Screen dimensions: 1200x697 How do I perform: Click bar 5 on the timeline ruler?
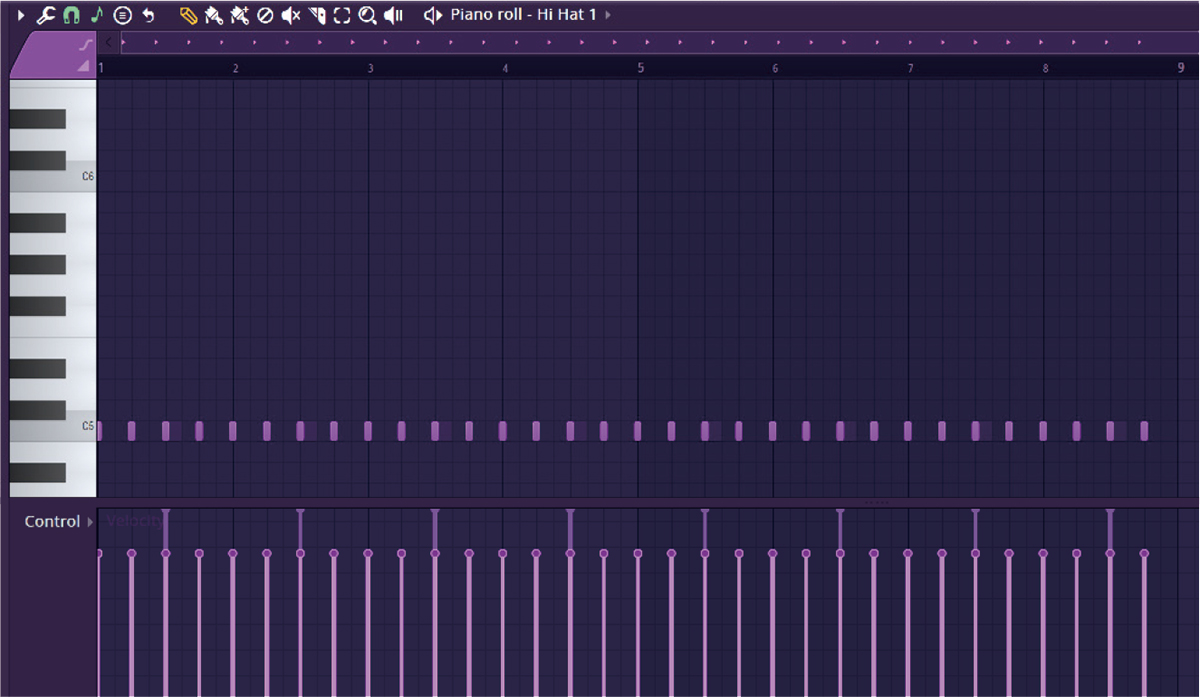[x=640, y=68]
